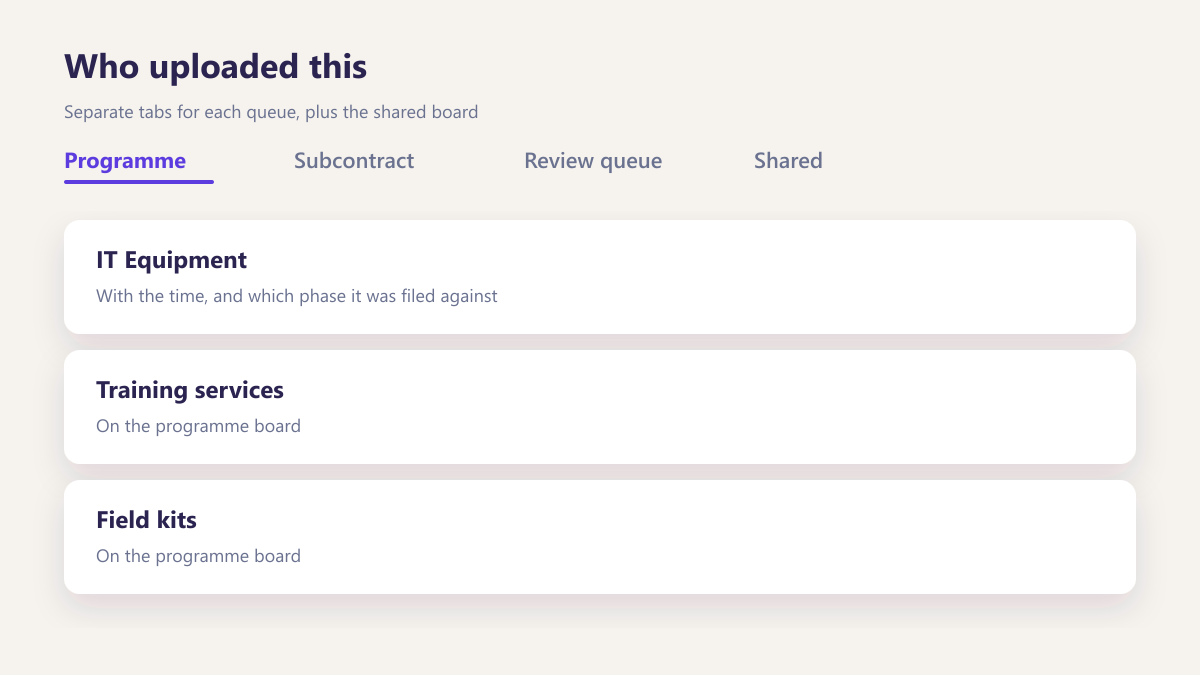Click the active Programme tab
1200x675 pixels.
coord(125,161)
